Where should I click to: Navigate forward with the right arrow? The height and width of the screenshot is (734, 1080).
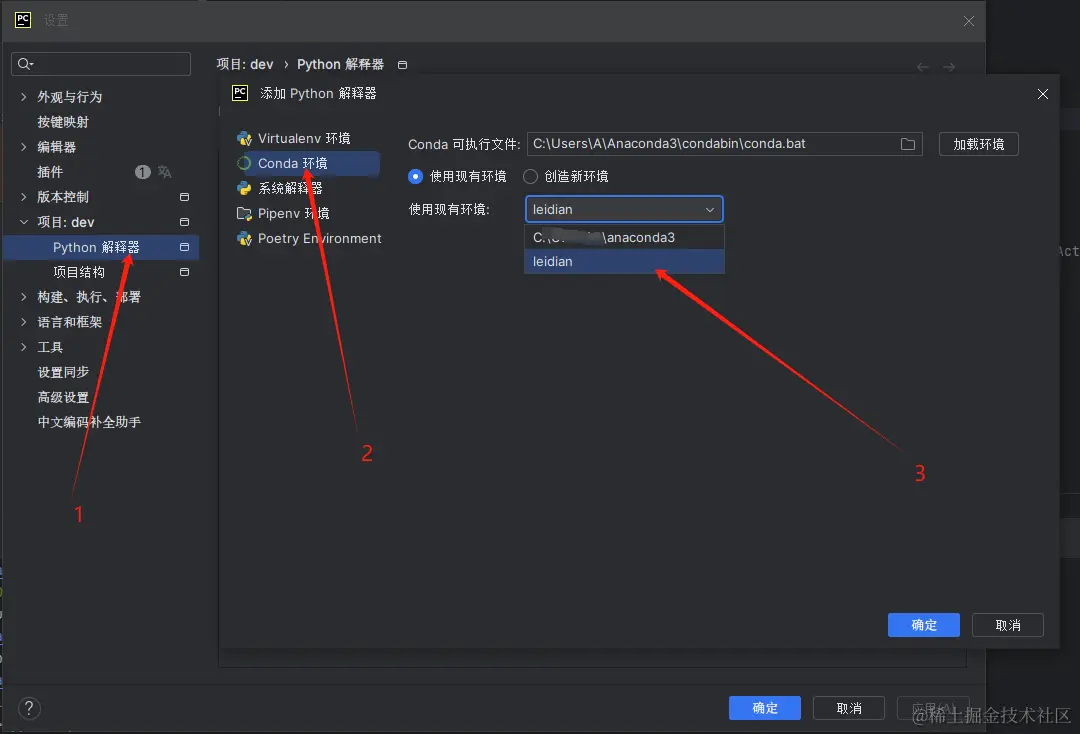tap(949, 67)
